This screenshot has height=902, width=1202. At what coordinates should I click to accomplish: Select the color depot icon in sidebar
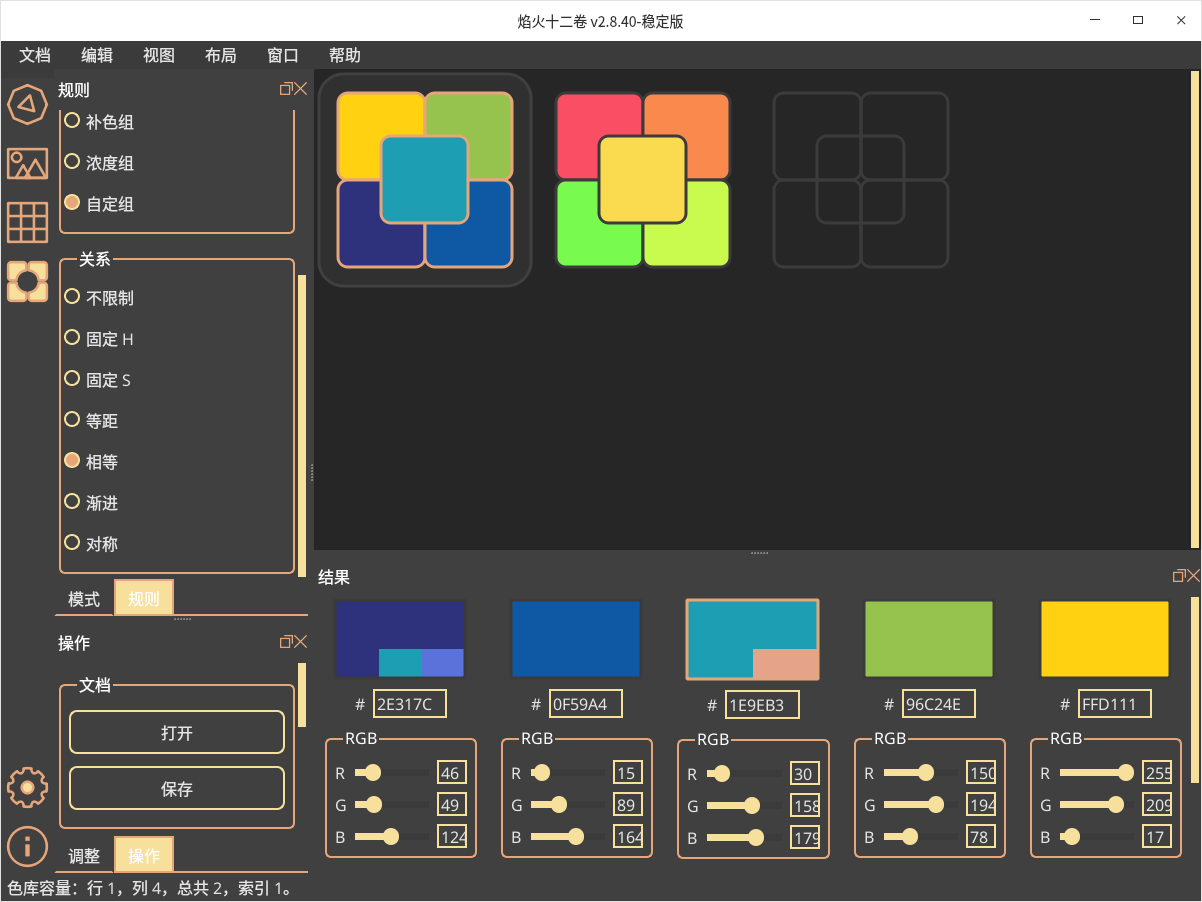(27, 282)
